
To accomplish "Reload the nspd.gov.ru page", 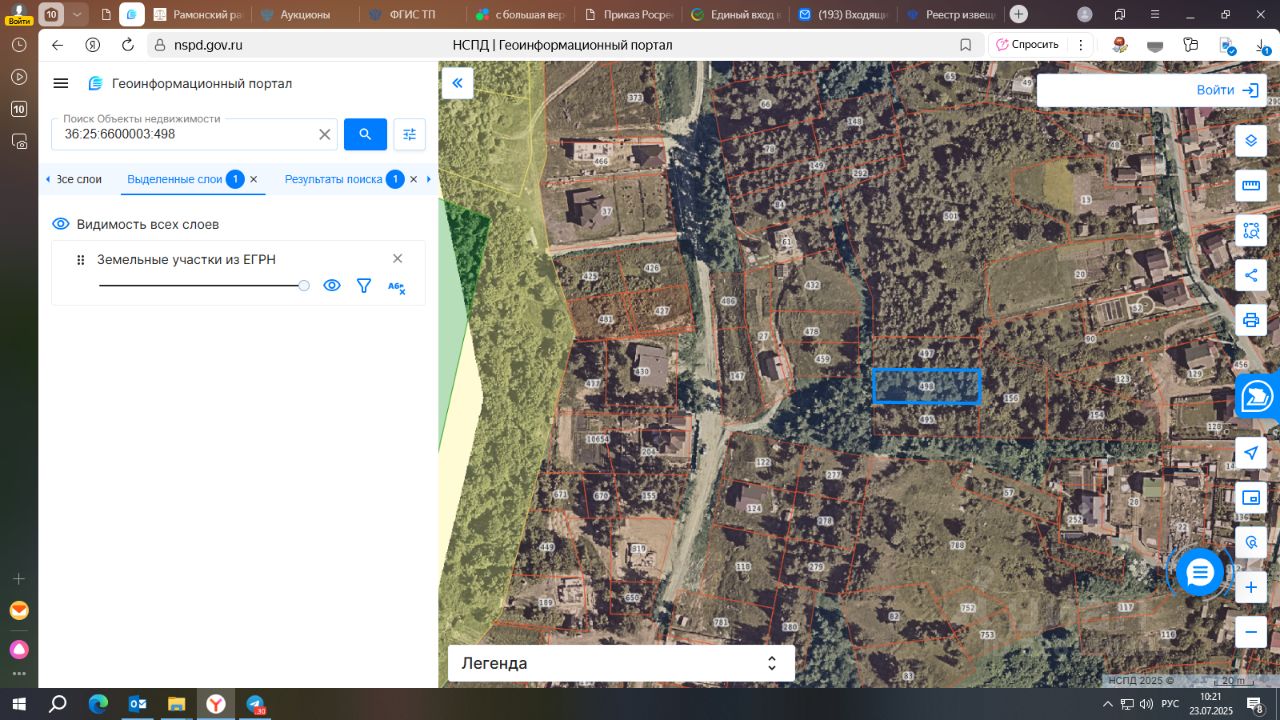I will (127, 45).
